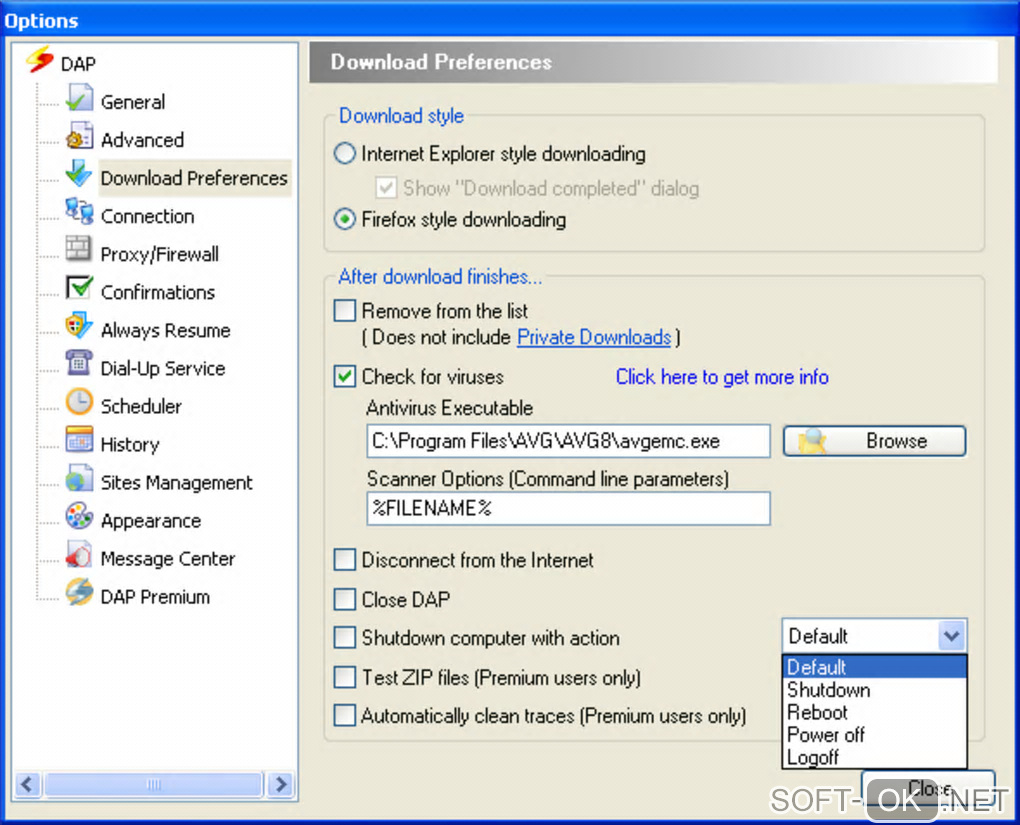1020x825 pixels.
Task: Open the Connection settings page
Action: [148, 216]
